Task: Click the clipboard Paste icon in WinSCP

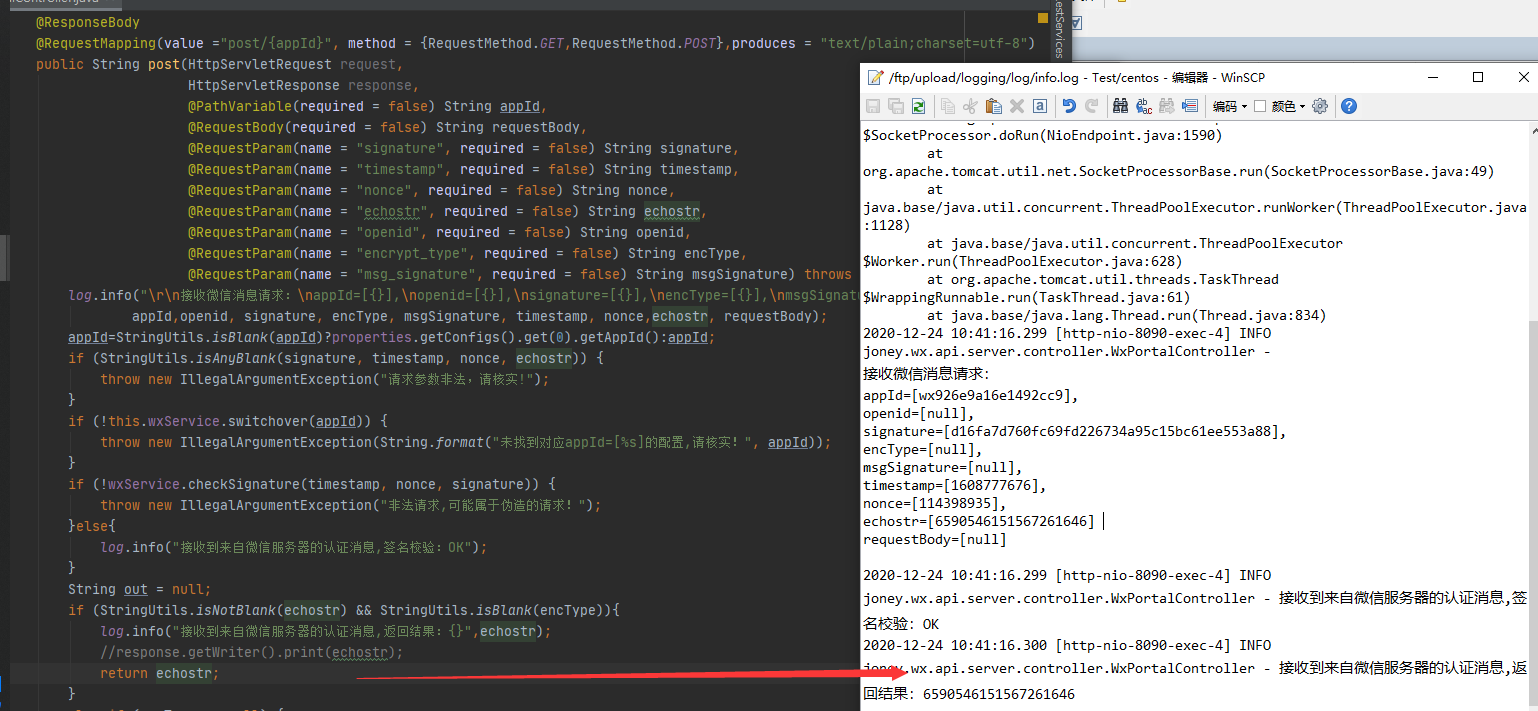Action: coord(993,106)
